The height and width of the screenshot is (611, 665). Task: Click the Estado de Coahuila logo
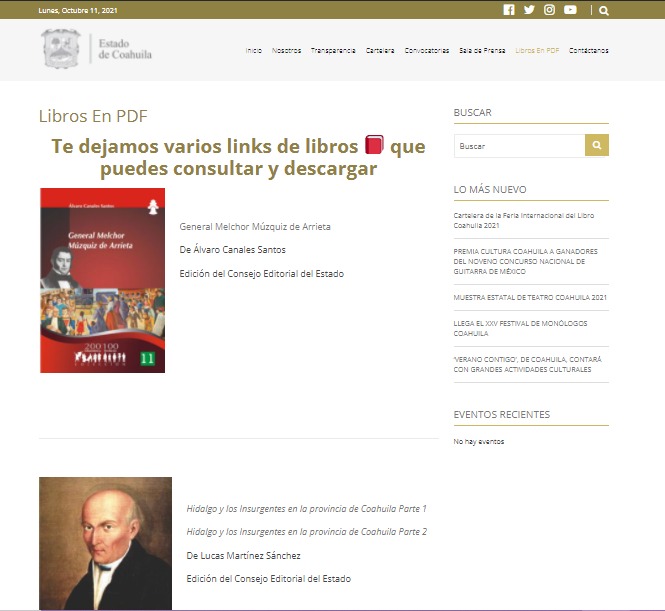click(97, 49)
